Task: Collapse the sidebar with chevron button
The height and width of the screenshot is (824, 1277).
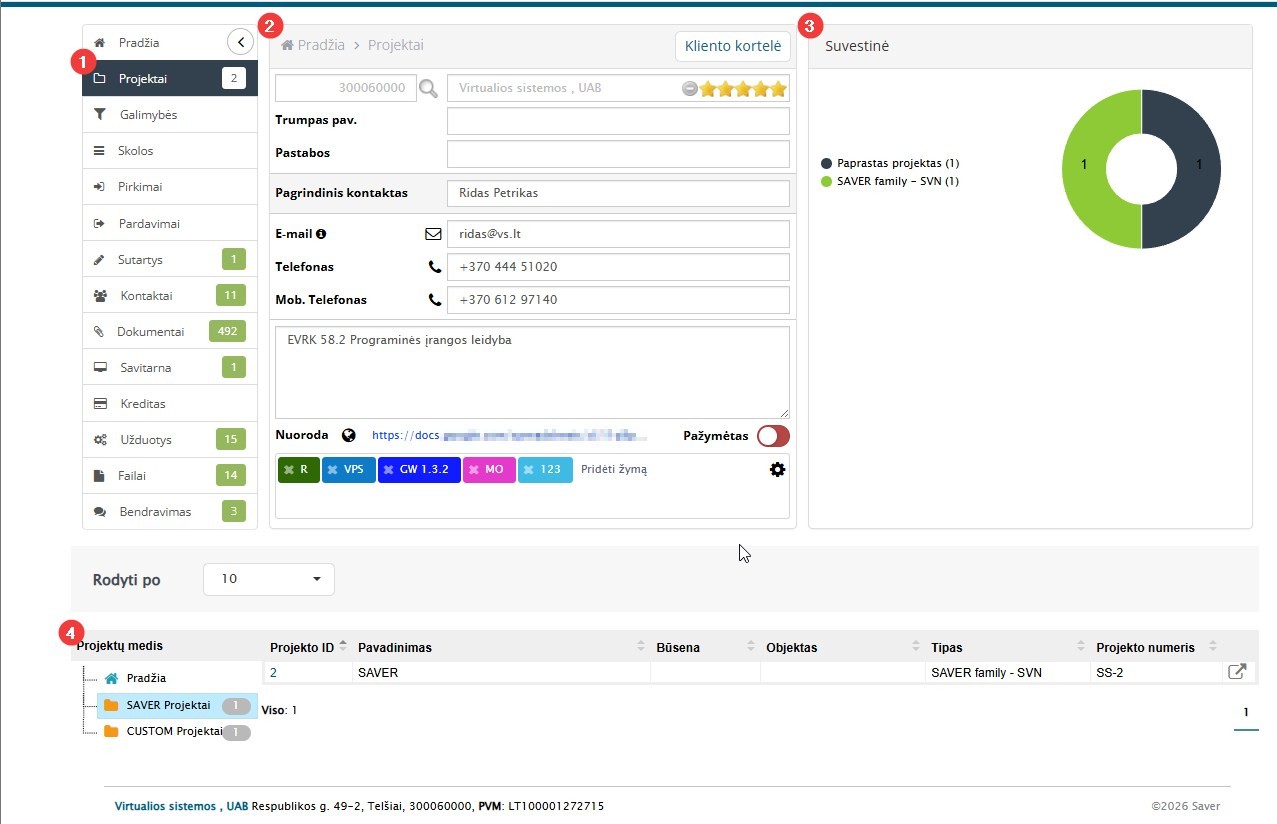Action: click(x=241, y=42)
